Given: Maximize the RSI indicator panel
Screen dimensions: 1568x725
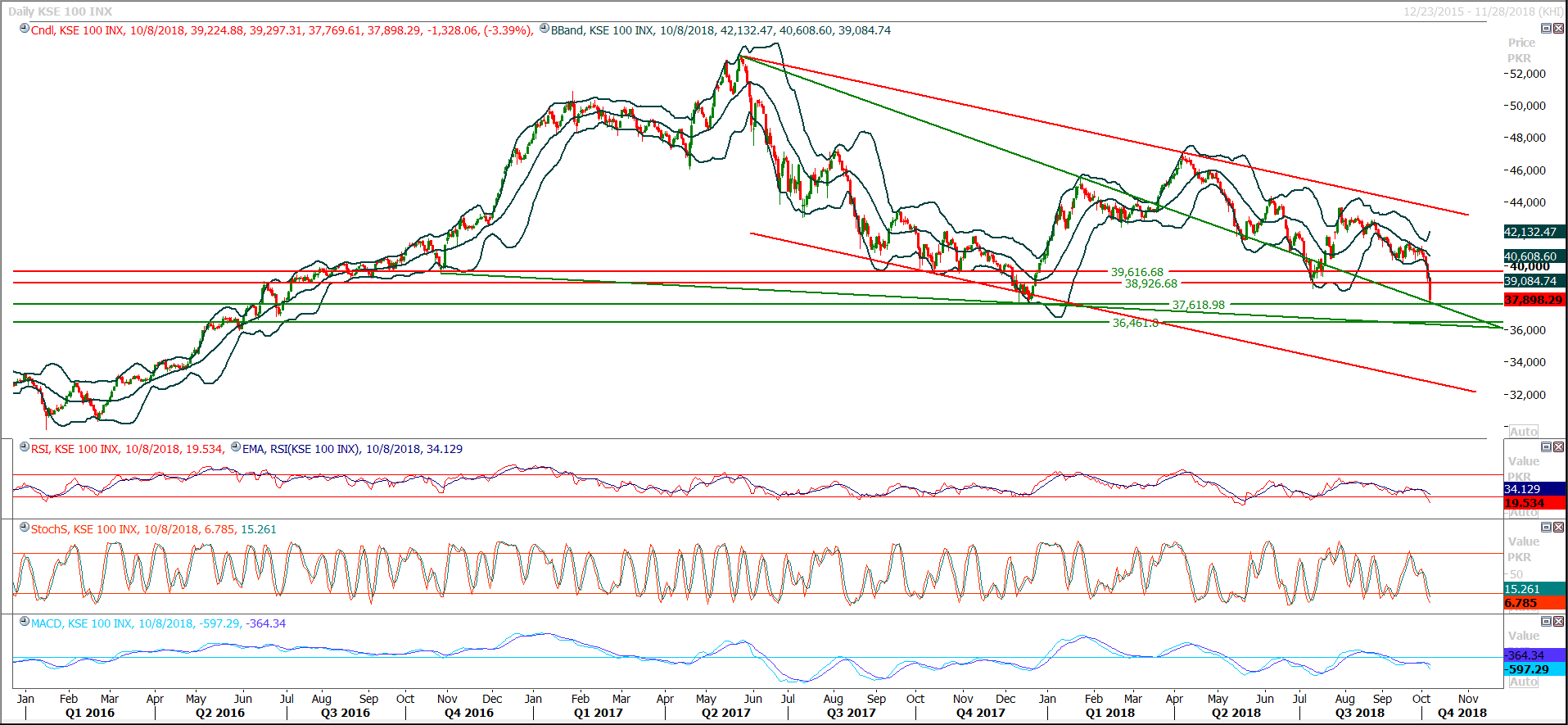Looking at the screenshot, I should pos(1546,446).
